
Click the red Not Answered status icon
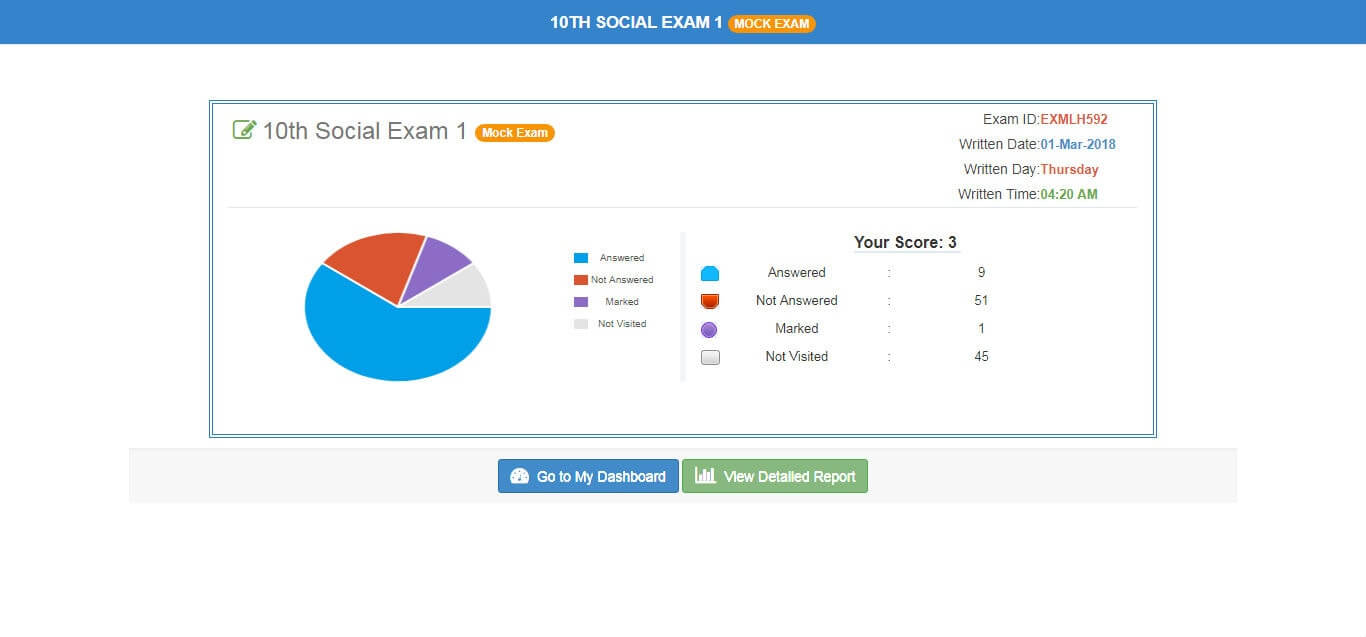coord(710,301)
